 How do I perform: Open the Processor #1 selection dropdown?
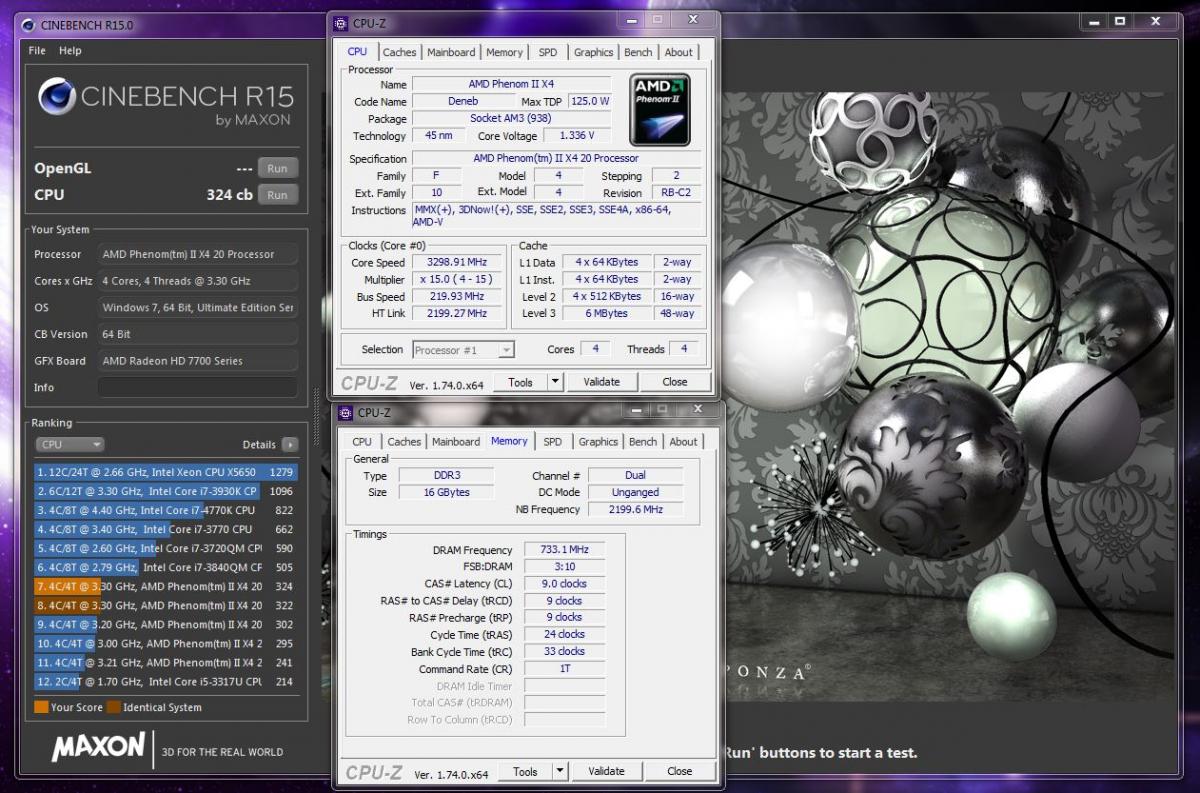462,350
